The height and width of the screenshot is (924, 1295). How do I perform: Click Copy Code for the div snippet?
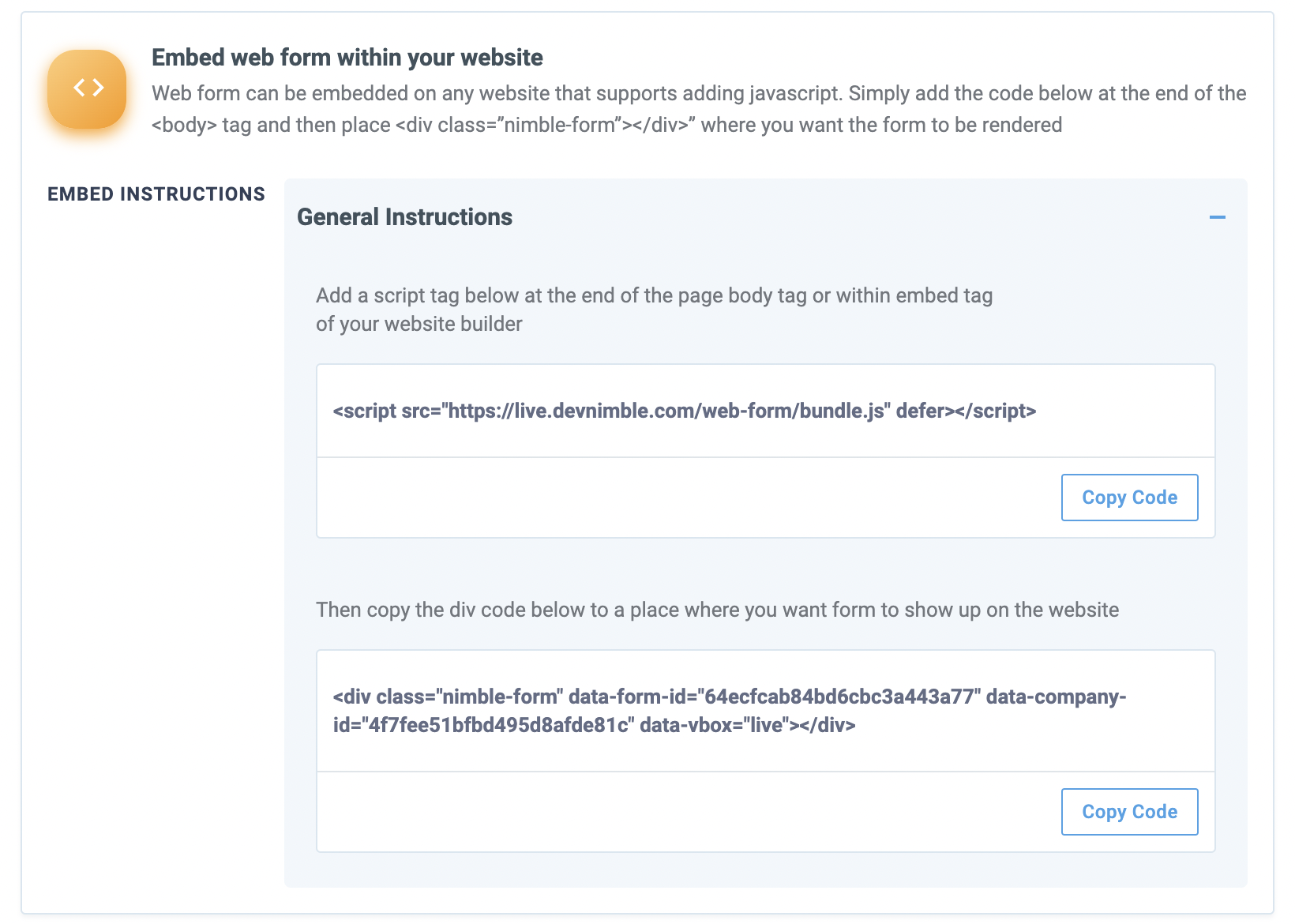click(x=1129, y=811)
